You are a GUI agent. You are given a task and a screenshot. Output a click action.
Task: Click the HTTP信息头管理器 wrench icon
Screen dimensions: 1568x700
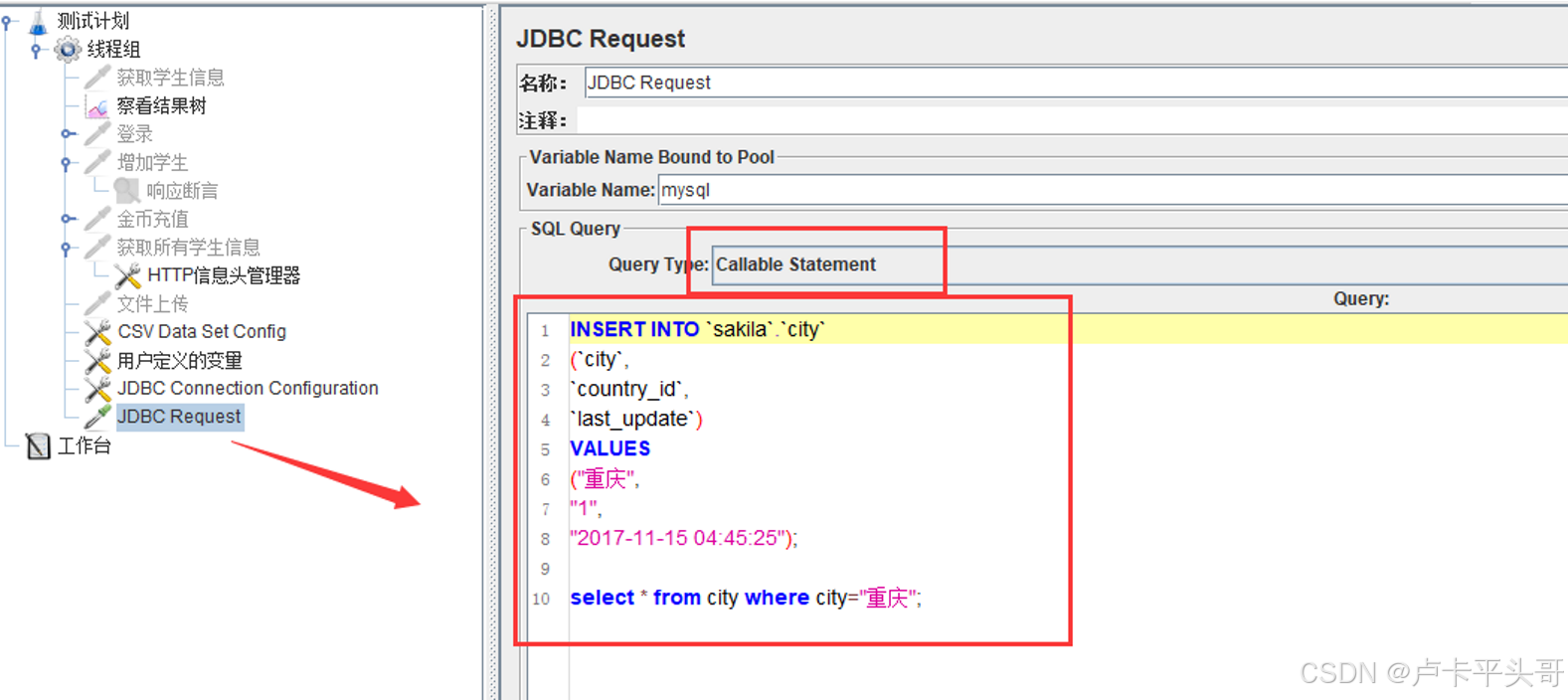tap(127, 275)
